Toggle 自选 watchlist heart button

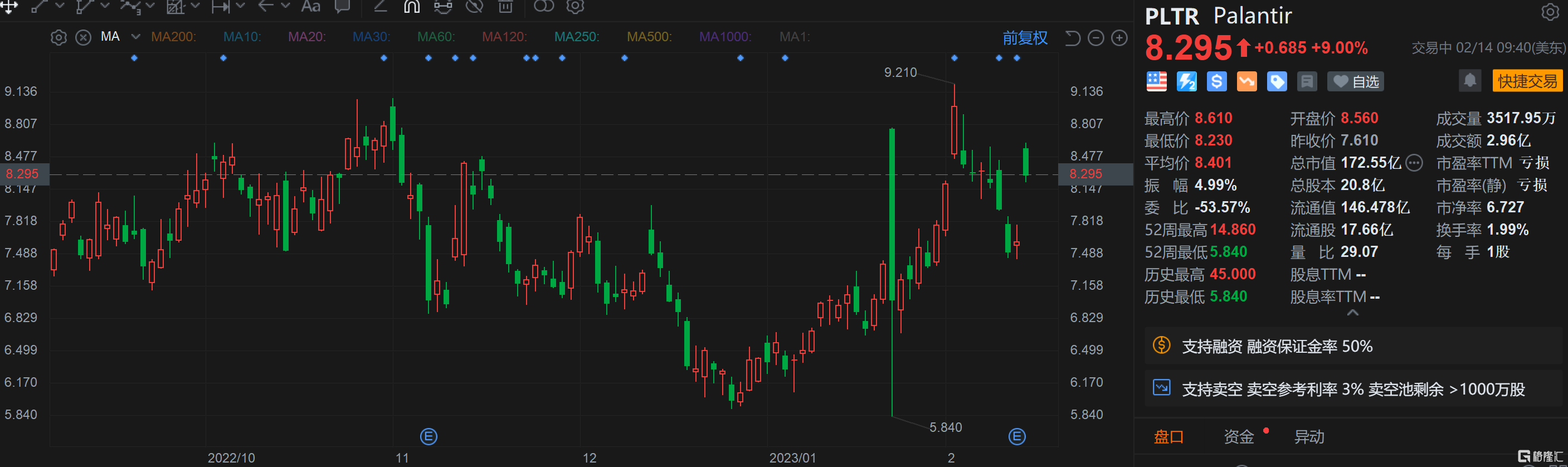pyautogui.click(x=1356, y=81)
